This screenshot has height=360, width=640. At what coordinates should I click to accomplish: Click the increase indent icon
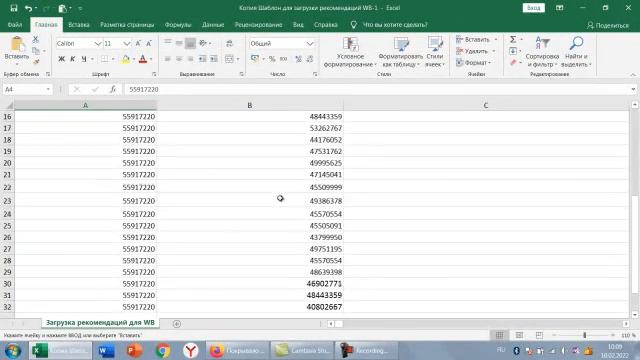214,59
